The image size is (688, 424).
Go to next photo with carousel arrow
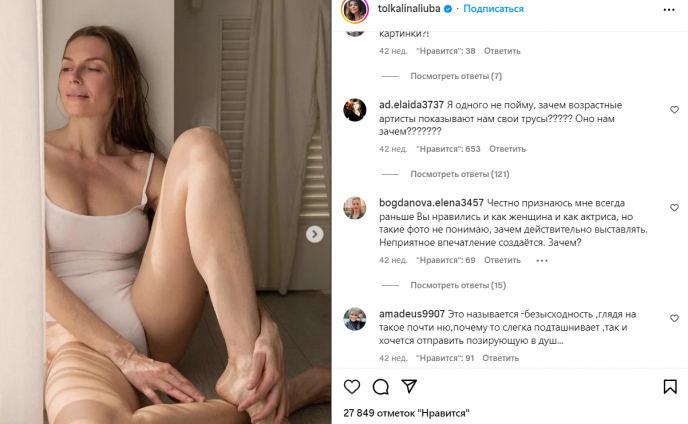click(315, 234)
